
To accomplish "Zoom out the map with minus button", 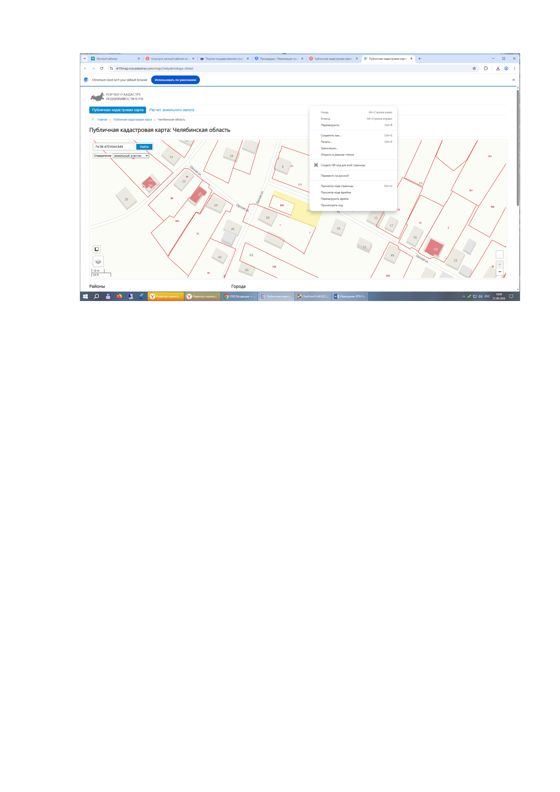I will click(x=499, y=272).
